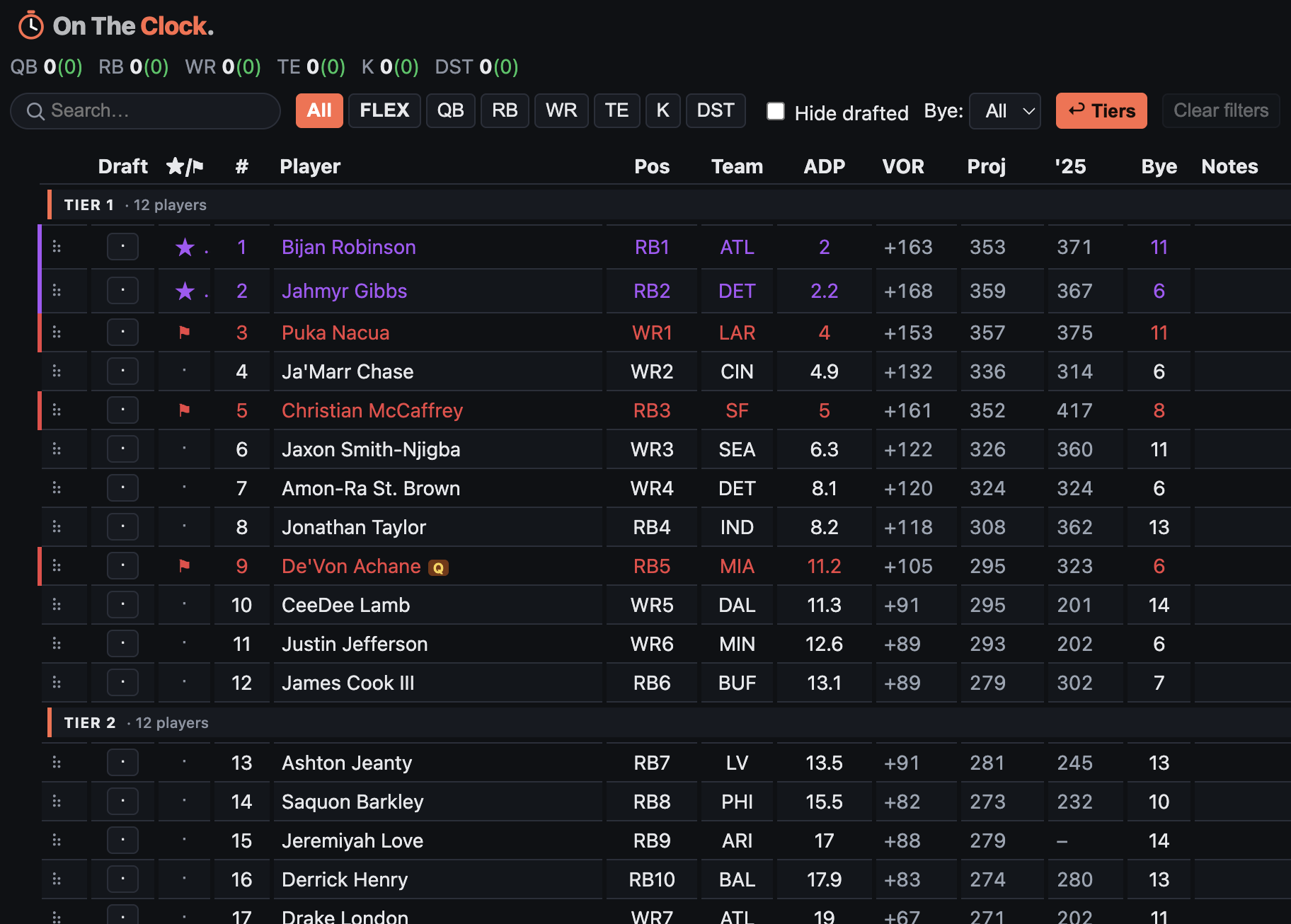Switch to the DST position tab
Image resolution: width=1291 pixels, height=924 pixels.
[716, 111]
